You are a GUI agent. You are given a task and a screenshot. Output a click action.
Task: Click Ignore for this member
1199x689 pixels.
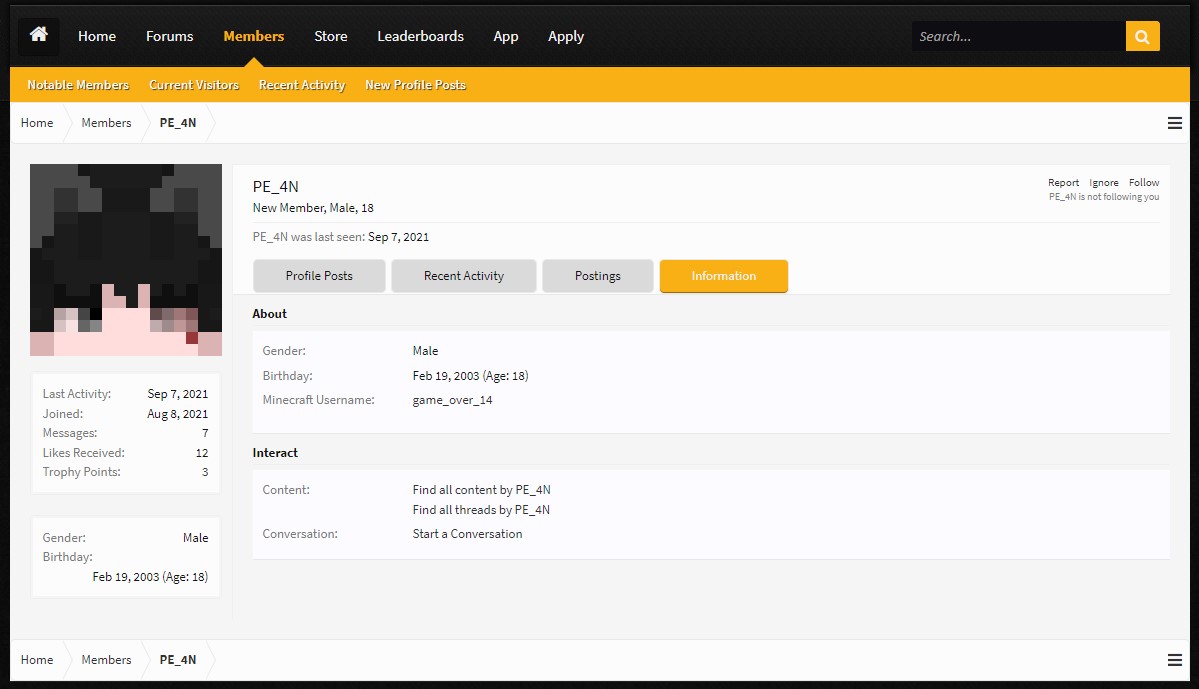1103,183
